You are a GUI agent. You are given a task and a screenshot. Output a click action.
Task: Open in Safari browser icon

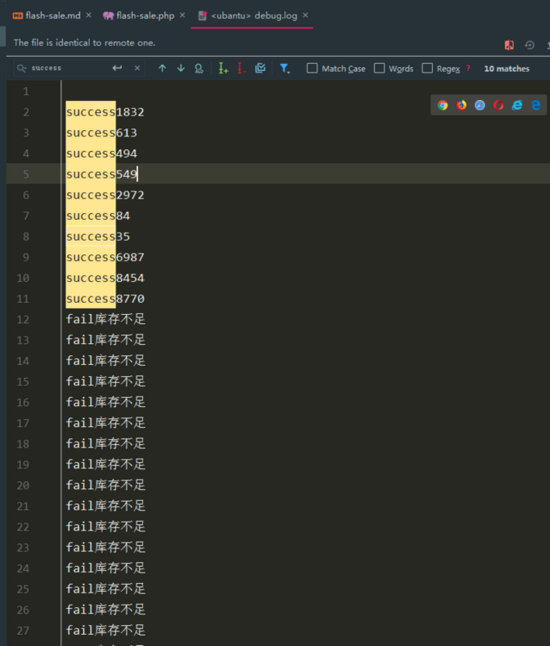(x=480, y=105)
